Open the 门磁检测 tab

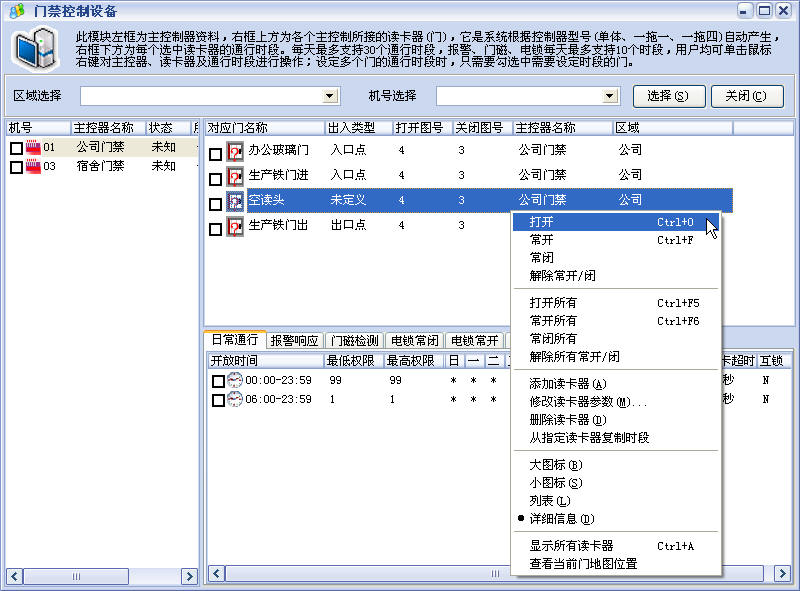pos(354,341)
